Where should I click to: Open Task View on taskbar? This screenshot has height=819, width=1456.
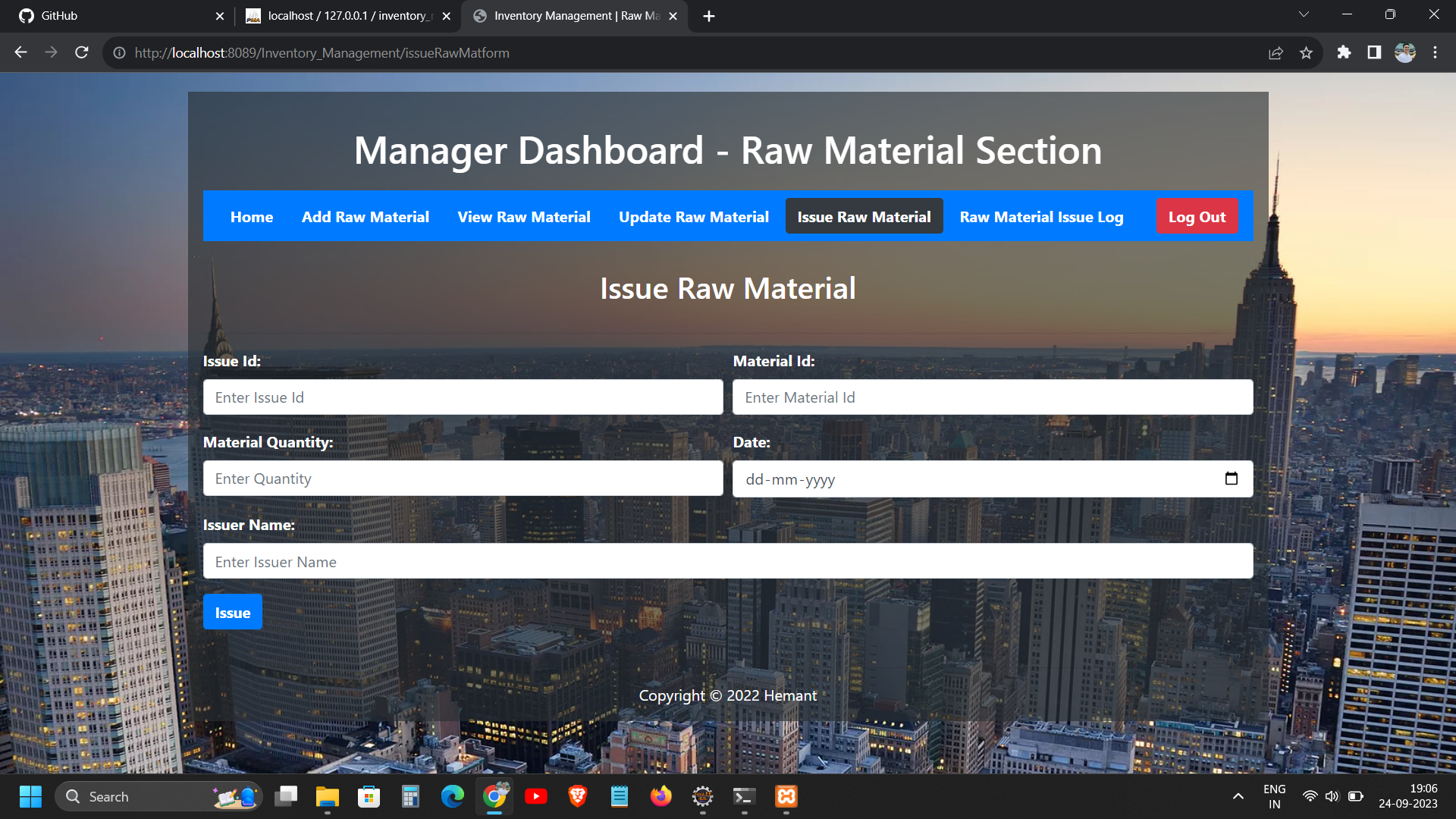[286, 796]
